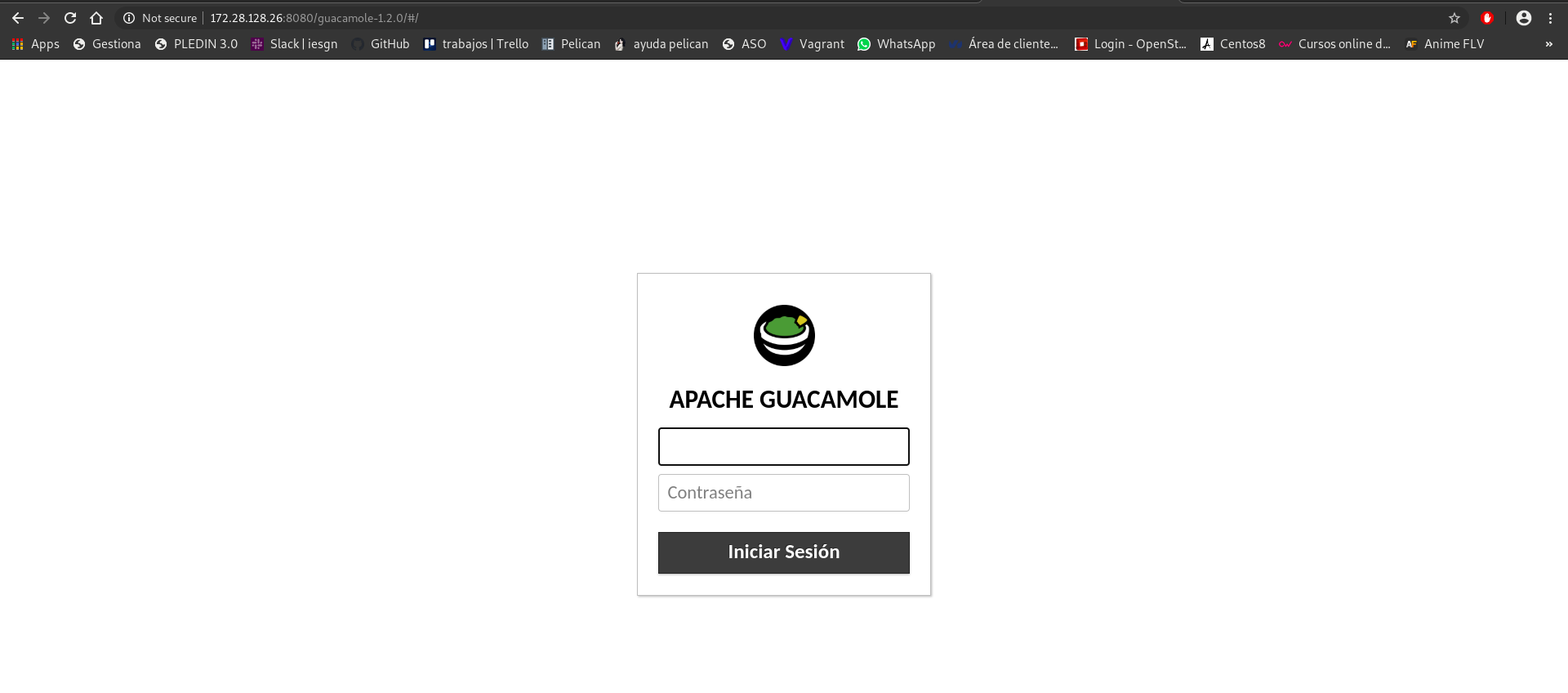Open the Gestiona bookmark
Viewport: 1568px width, 693px height.
(x=107, y=44)
